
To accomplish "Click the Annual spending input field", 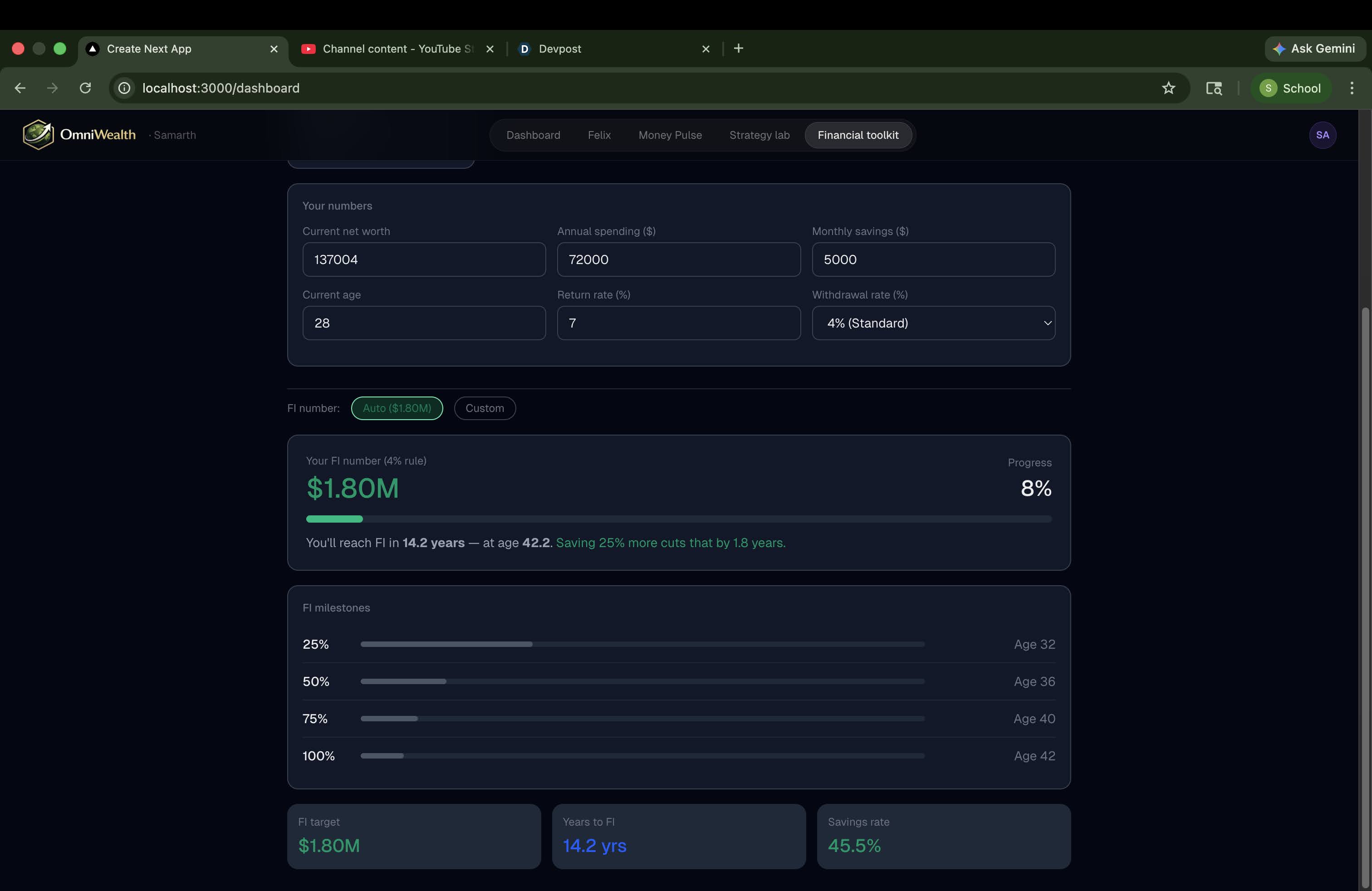I will pyautogui.click(x=678, y=259).
